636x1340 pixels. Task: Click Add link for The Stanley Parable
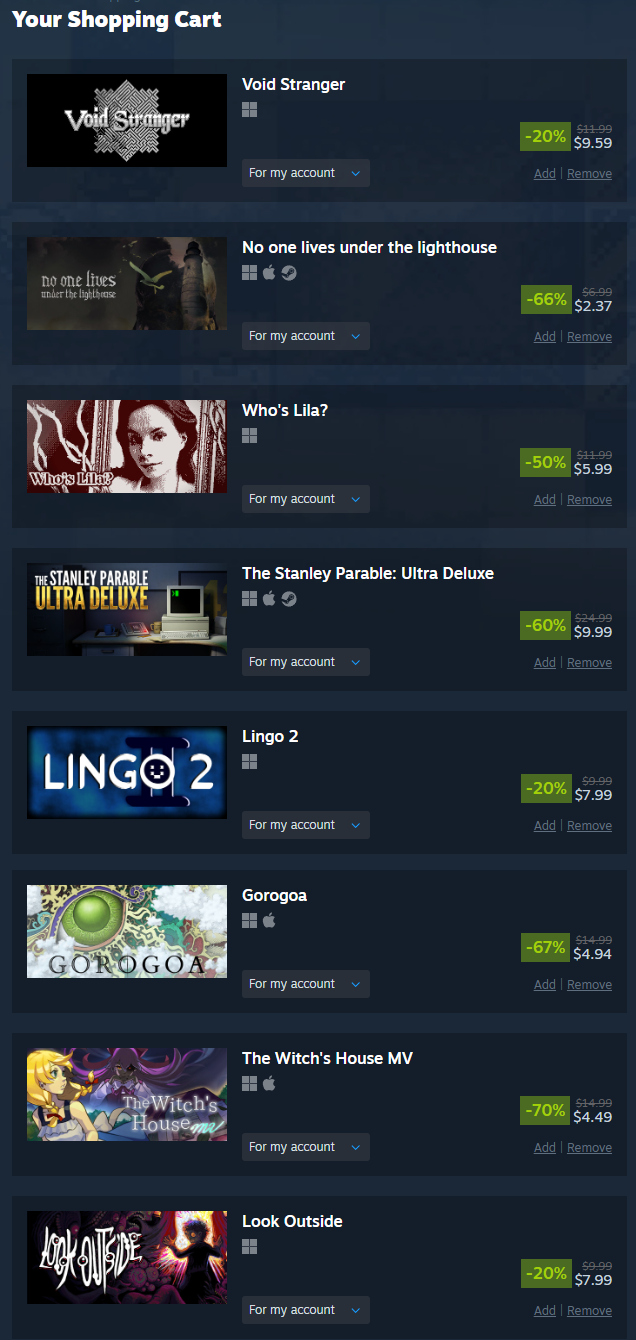pos(545,663)
